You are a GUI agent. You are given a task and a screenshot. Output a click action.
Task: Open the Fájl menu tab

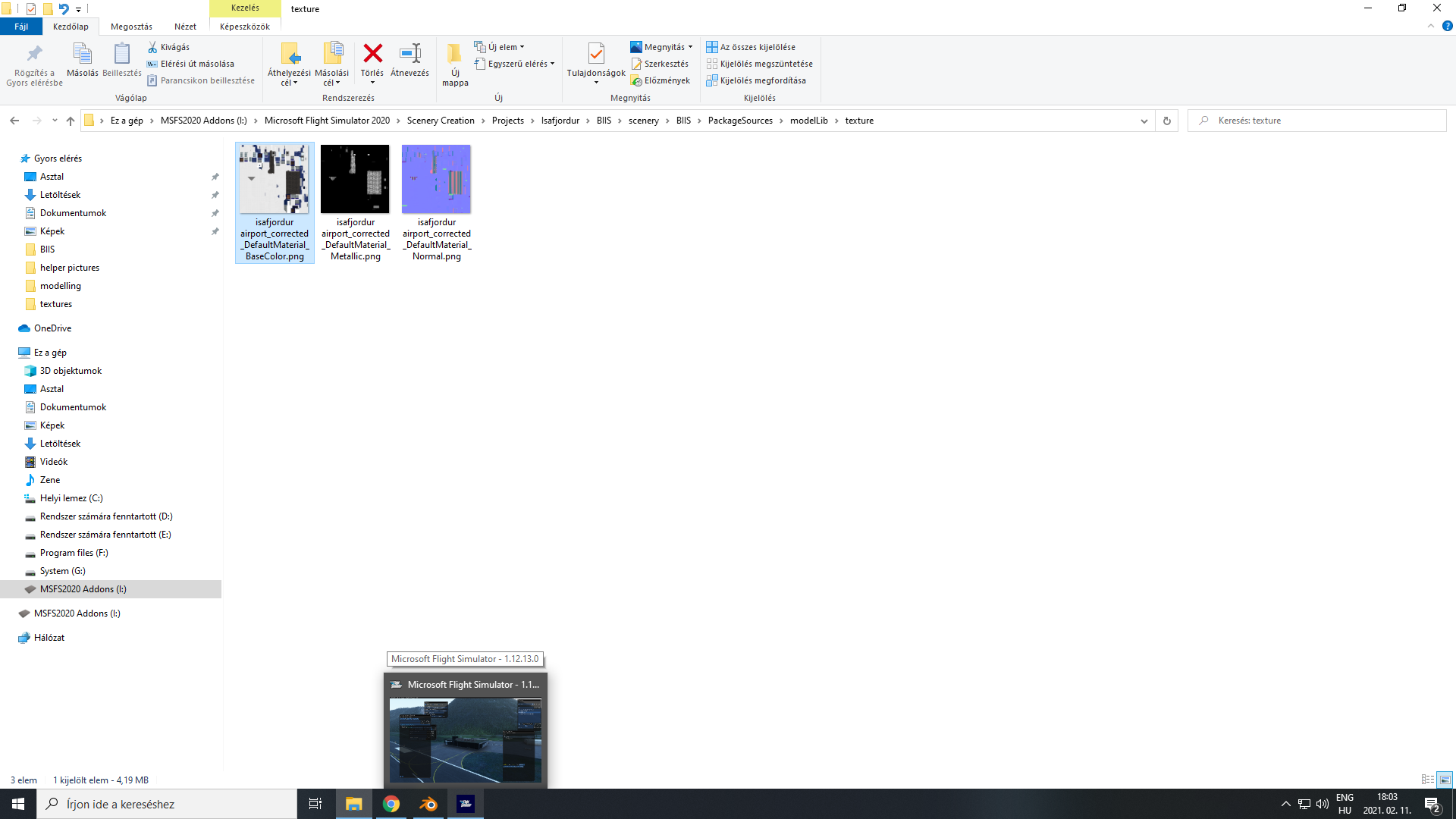click(x=21, y=27)
